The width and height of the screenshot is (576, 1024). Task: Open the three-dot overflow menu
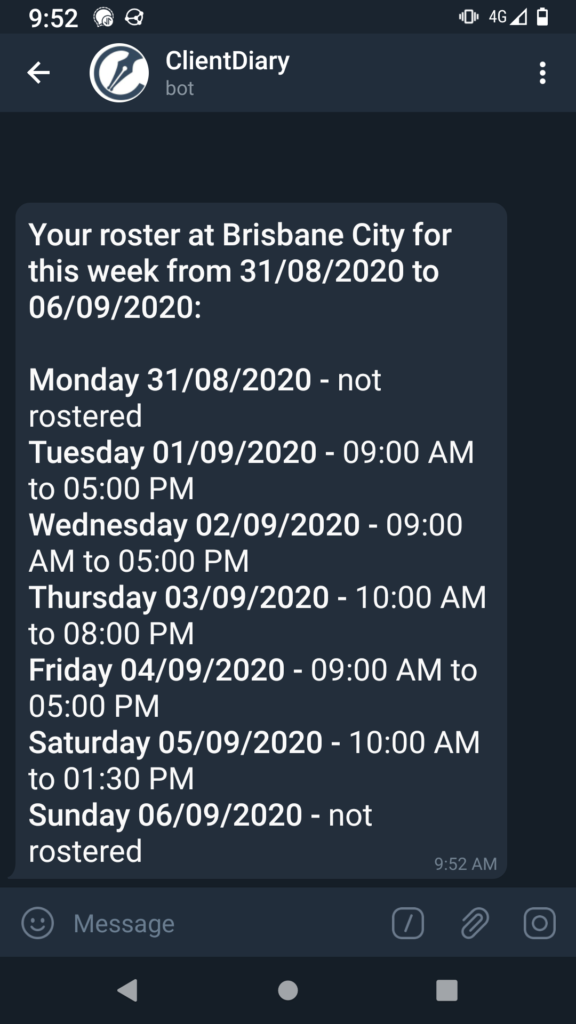(542, 72)
